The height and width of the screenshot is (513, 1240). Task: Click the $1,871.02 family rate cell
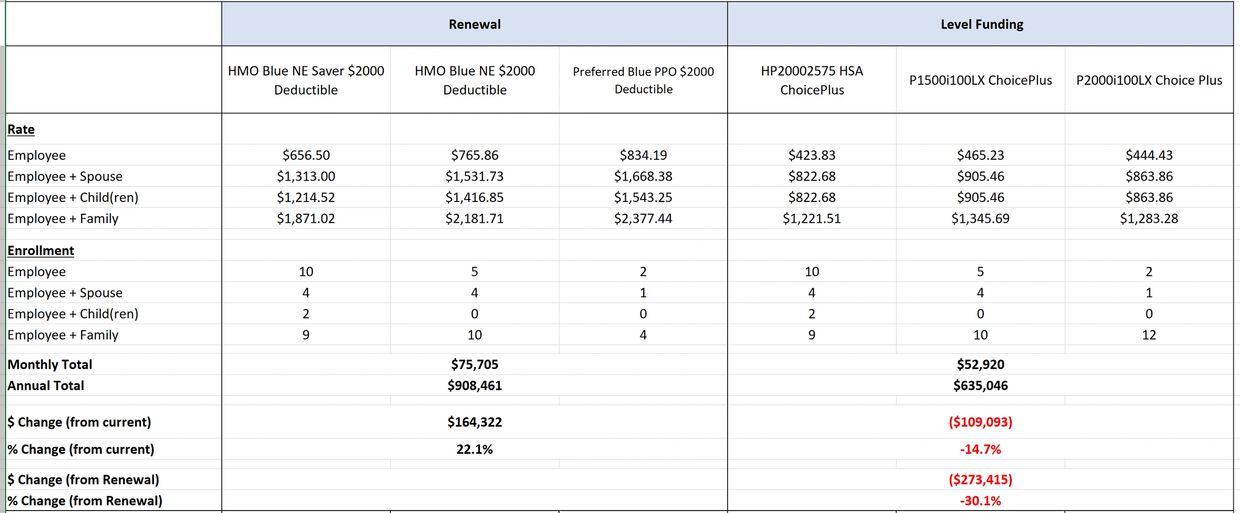pos(306,218)
